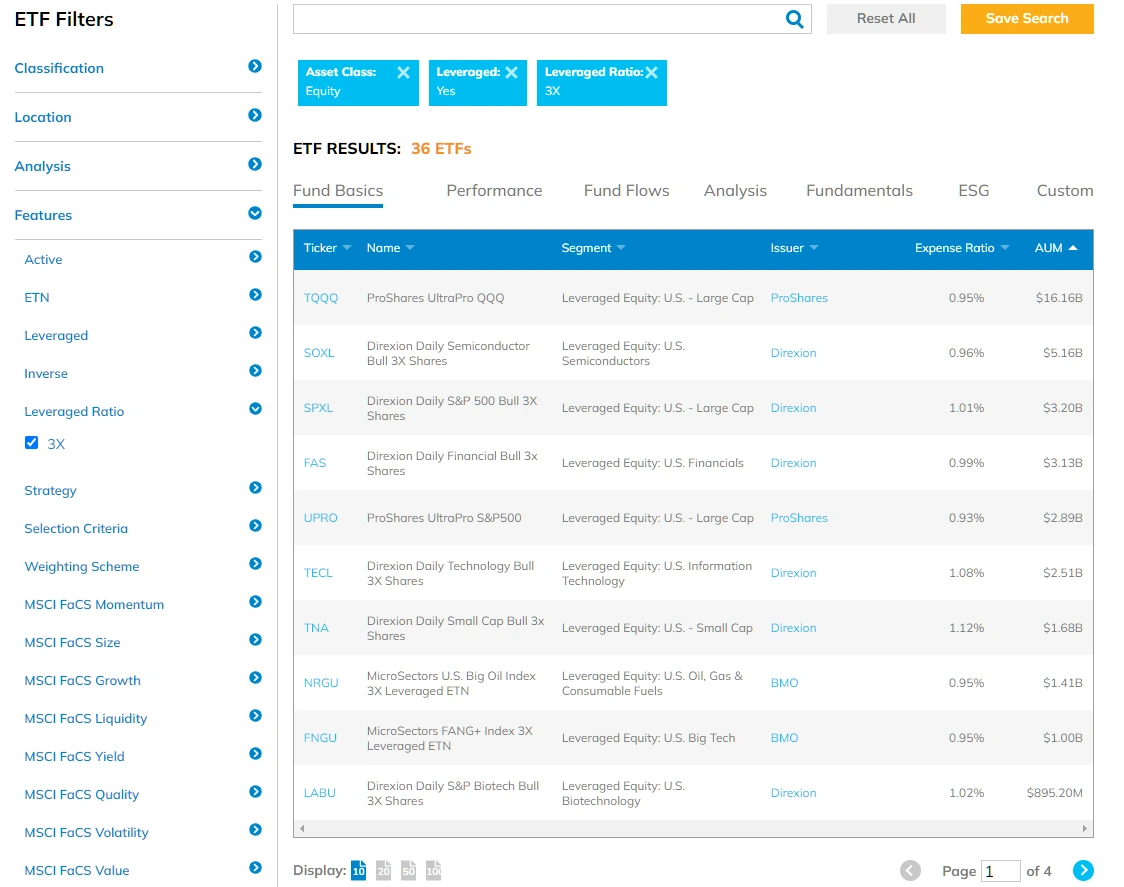The image size is (1124, 887).
Task: Expand the MSCI FaCS Volatility filter
Action: [x=255, y=830]
